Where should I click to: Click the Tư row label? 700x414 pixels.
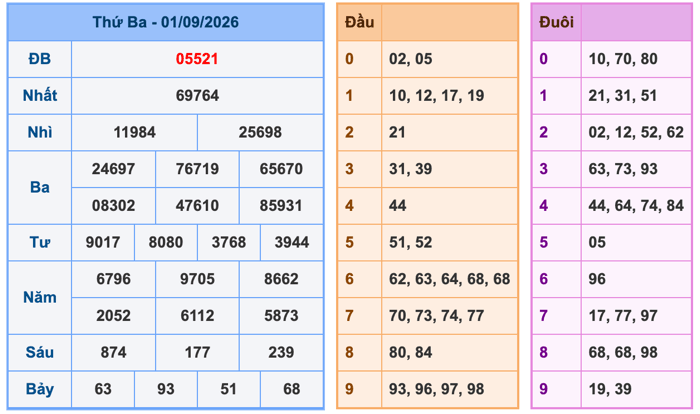40,242
